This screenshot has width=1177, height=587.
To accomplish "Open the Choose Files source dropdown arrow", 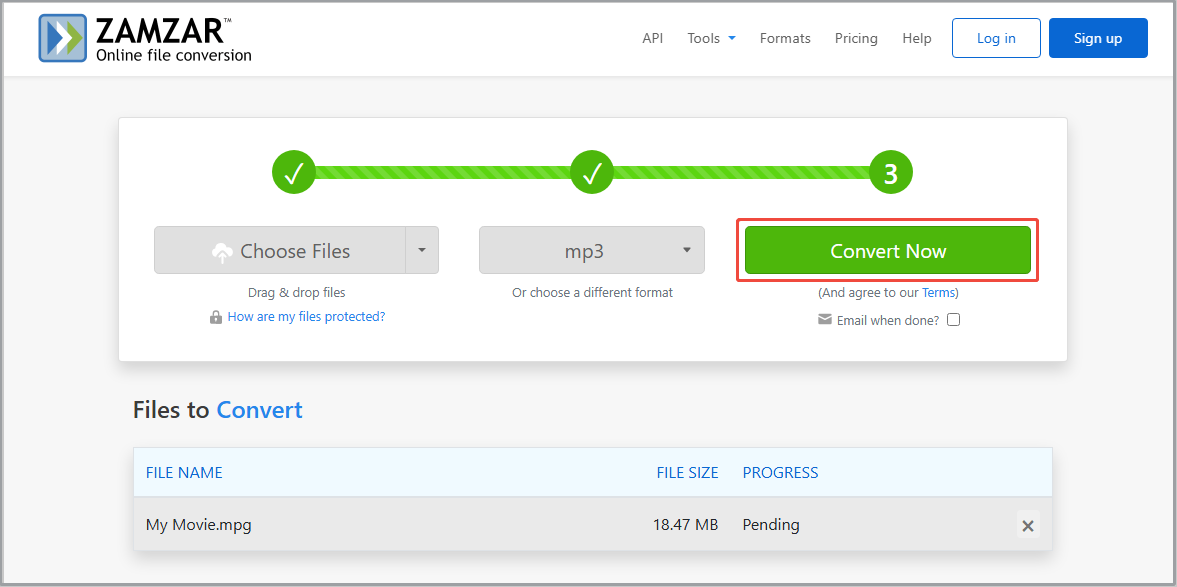I will point(422,250).
